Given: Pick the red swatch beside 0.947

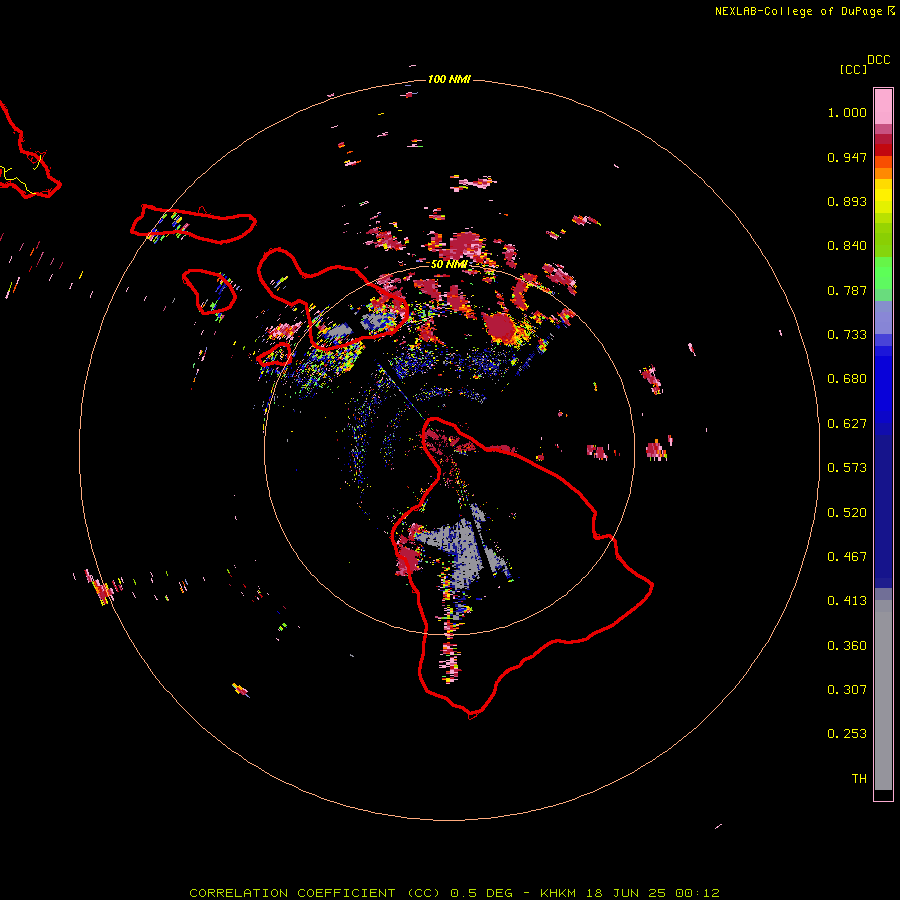Looking at the screenshot, I should [883, 150].
